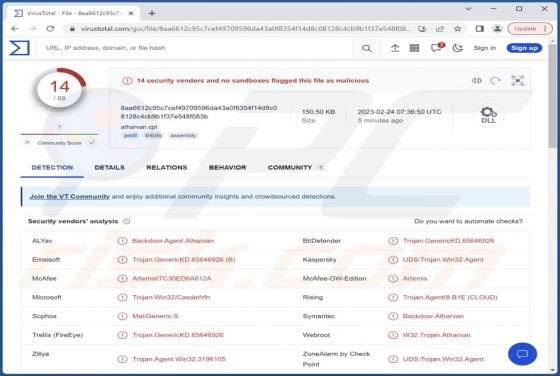Open the graph view icon

[x=518, y=81]
